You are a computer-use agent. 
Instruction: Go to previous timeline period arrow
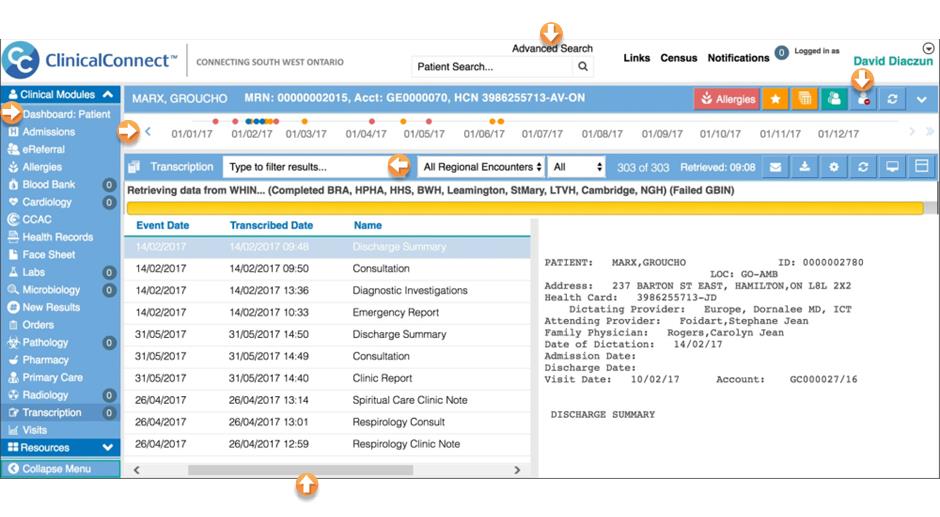point(148,131)
